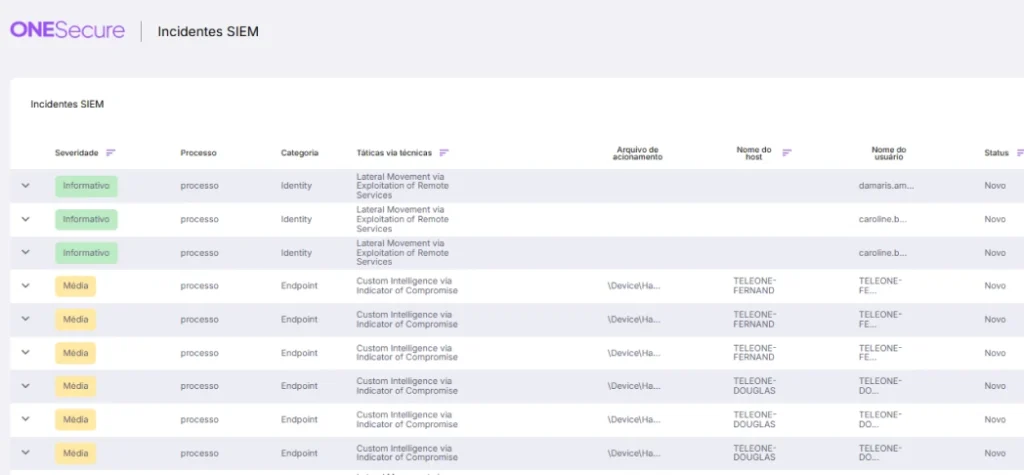Image resolution: width=1024 pixels, height=475 pixels.
Task: Open Lateral Movement tactic in damaris.am... row
Action: (x=402, y=186)
